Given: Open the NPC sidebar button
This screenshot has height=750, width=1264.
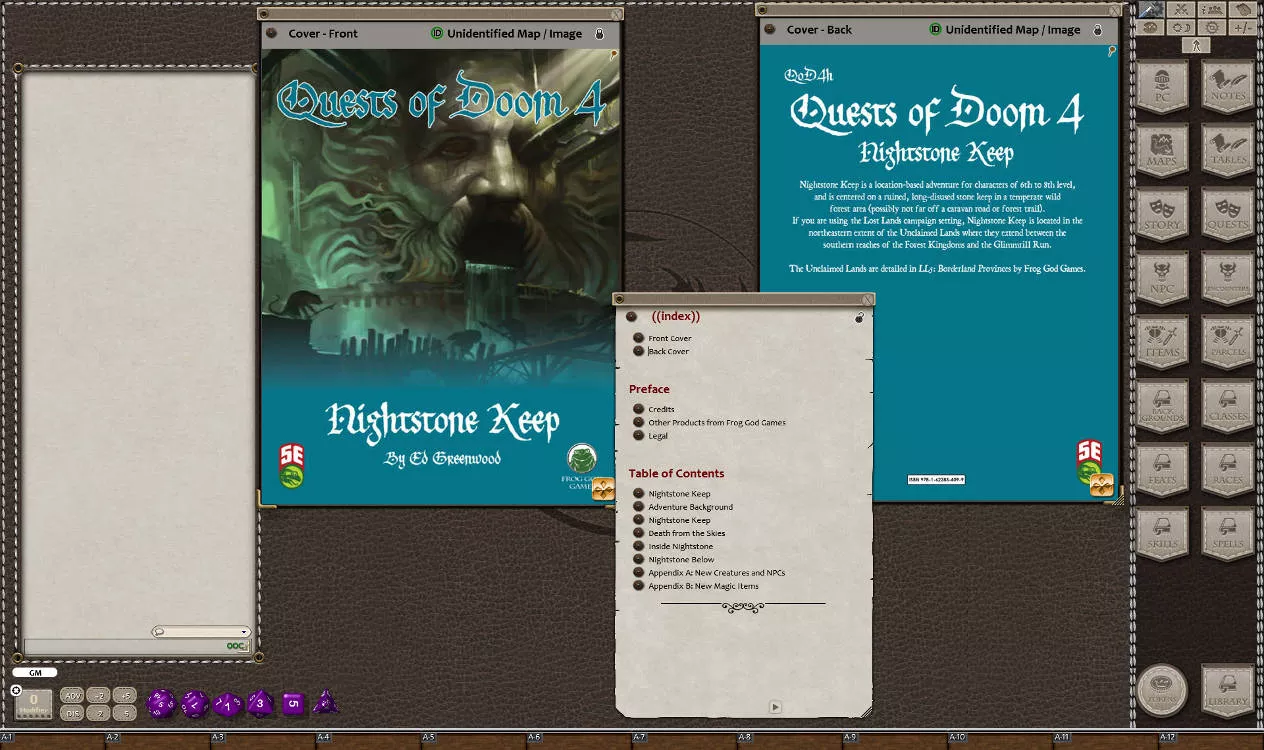Looking at the screenshot, I should 1162,278.
